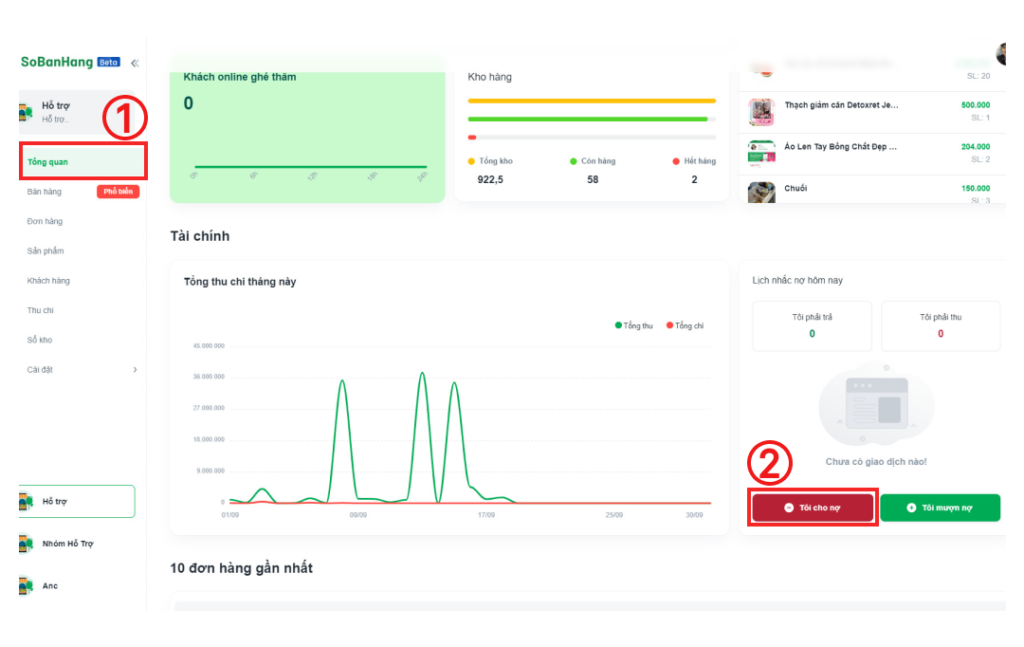Click the red Tôi cho nợ button
1024x647 pixels.
coord(813,508)
